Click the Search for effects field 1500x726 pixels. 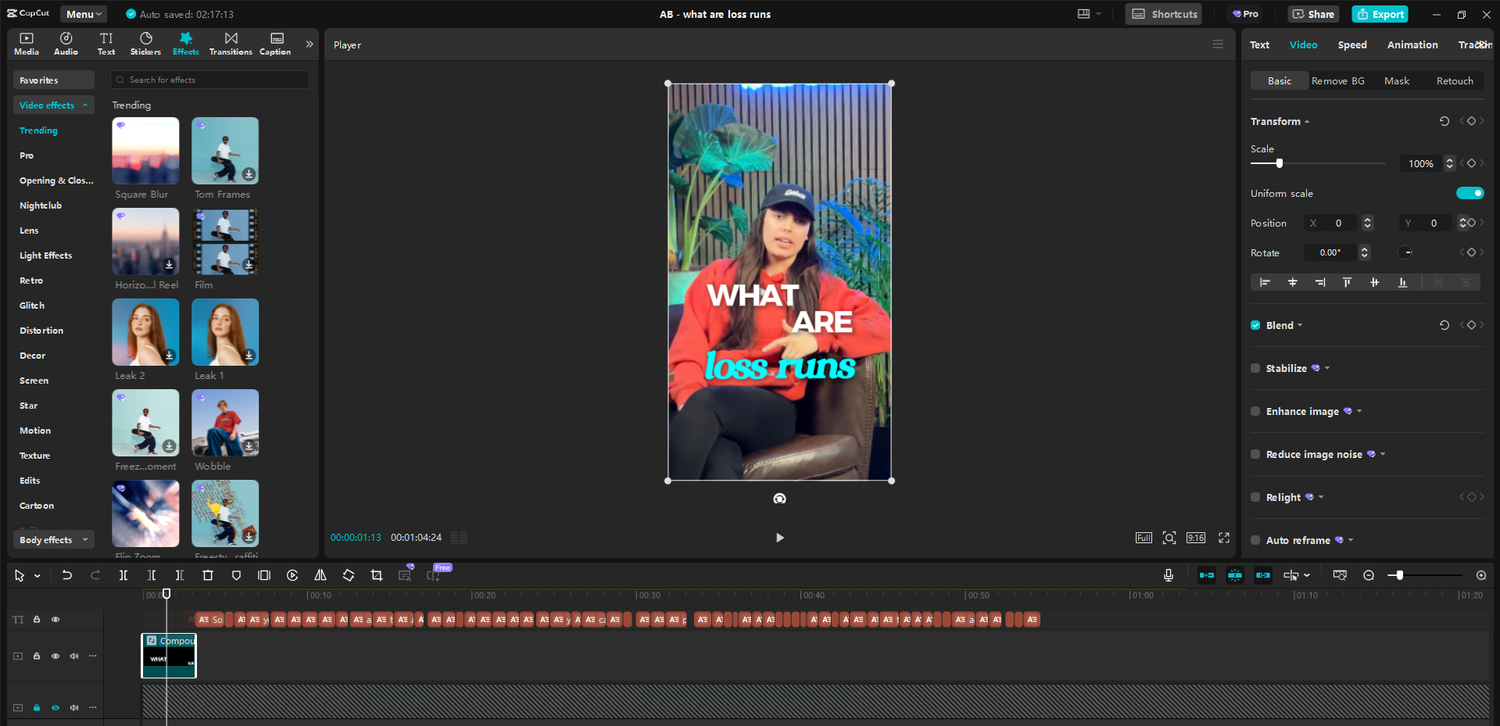click(x=209, y=80)
